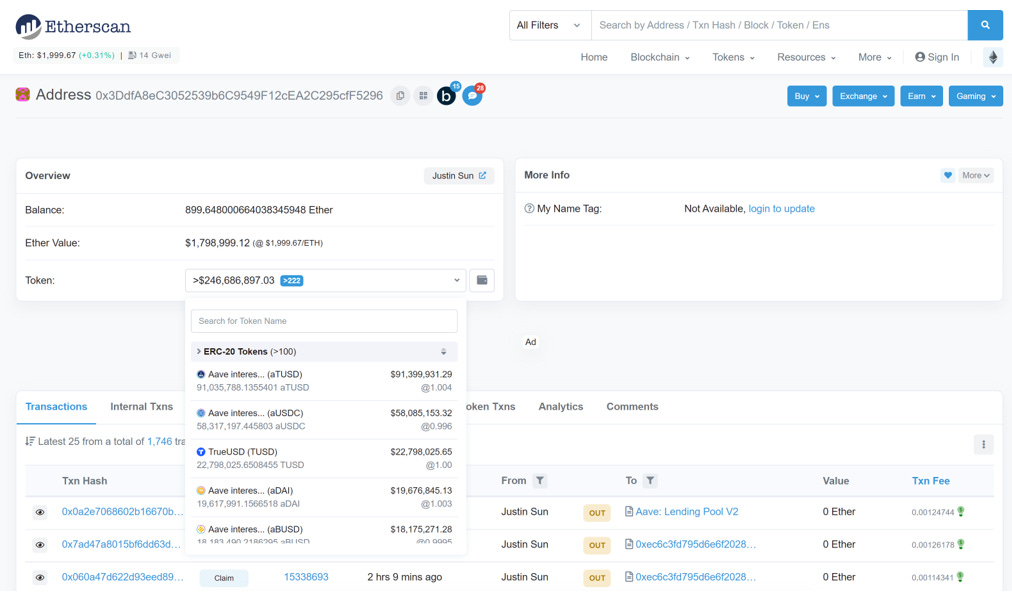Click Sign In
This screenshot has height=613, width=1012.
(x=937, y=57)
